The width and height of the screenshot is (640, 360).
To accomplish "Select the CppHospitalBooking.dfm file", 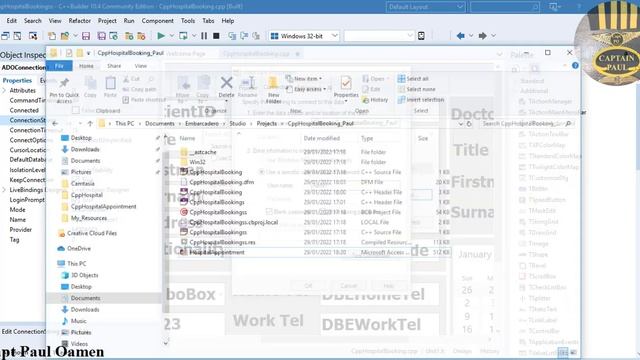I will click(x=222, y=182).
